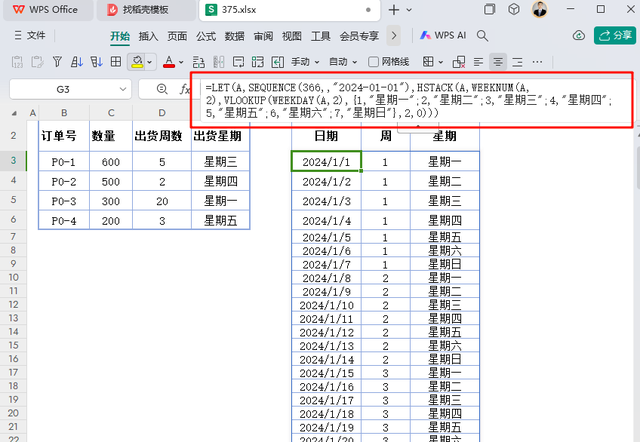This screenshot has width=640, height=442.
Task: Switch to the 工具 ribbon tab
Action: pos(320,36)
